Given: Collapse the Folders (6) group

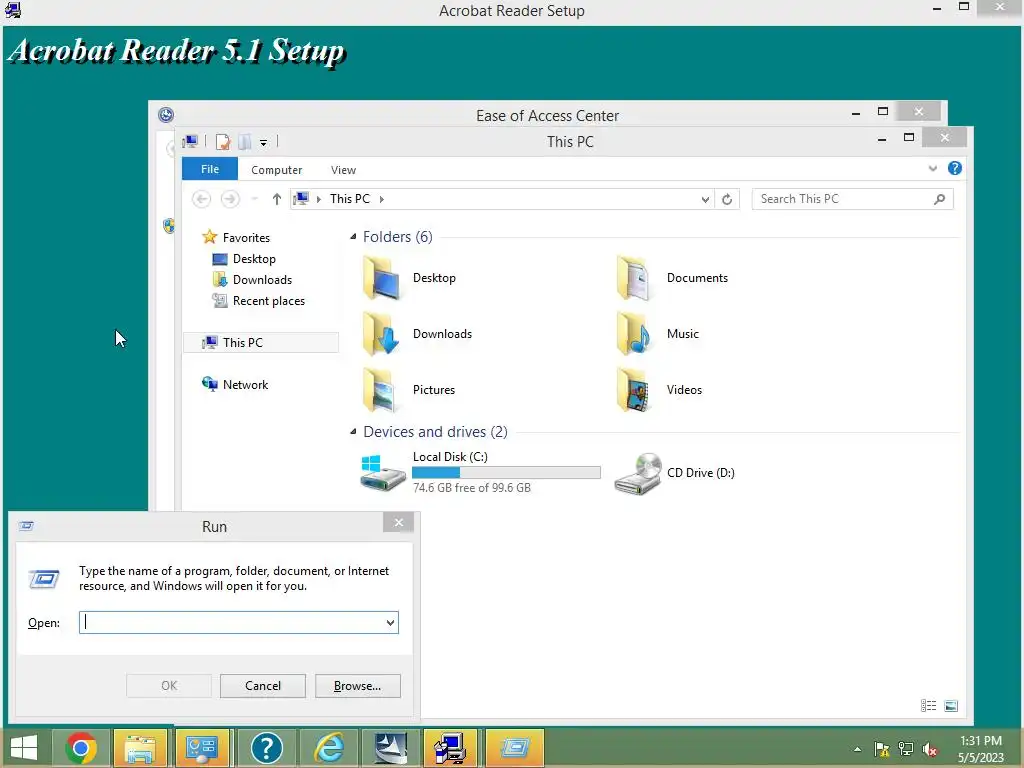Looking at the screenshot, I should pos(353,236).
